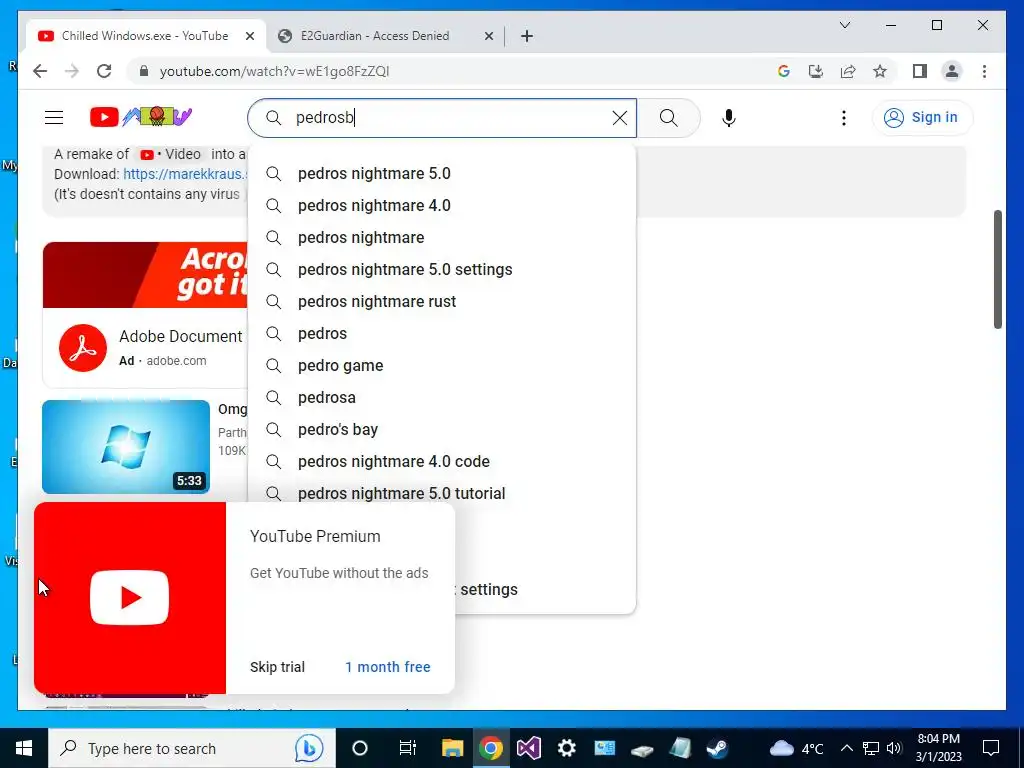
Task: Open File Explorer from taskbar
Action: (x=453, y=748)
